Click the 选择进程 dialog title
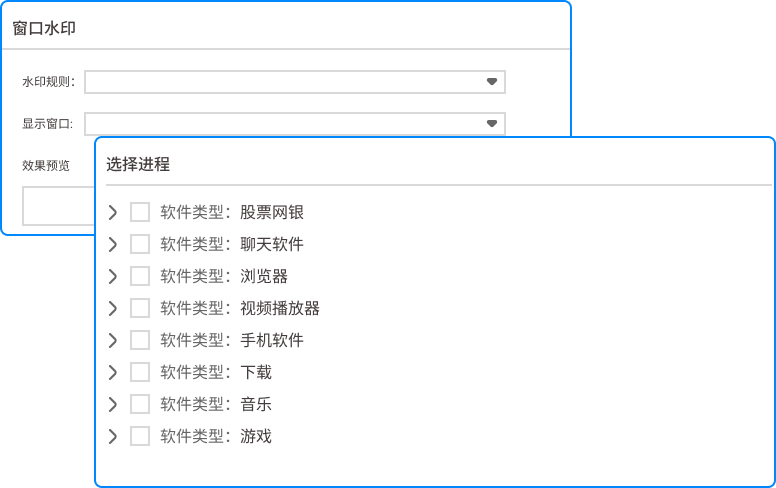This screenshot has height=488, width=776. click(138, 164)
